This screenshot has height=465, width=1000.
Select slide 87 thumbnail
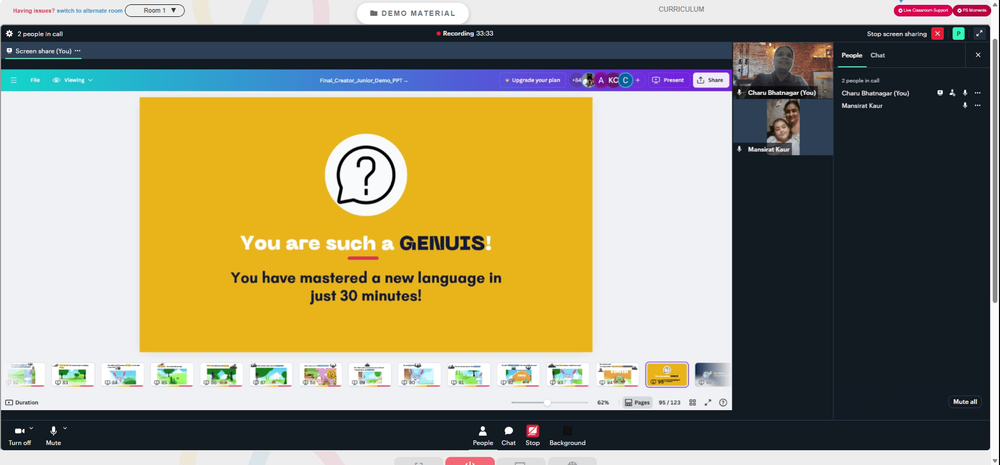pos(271,374)
